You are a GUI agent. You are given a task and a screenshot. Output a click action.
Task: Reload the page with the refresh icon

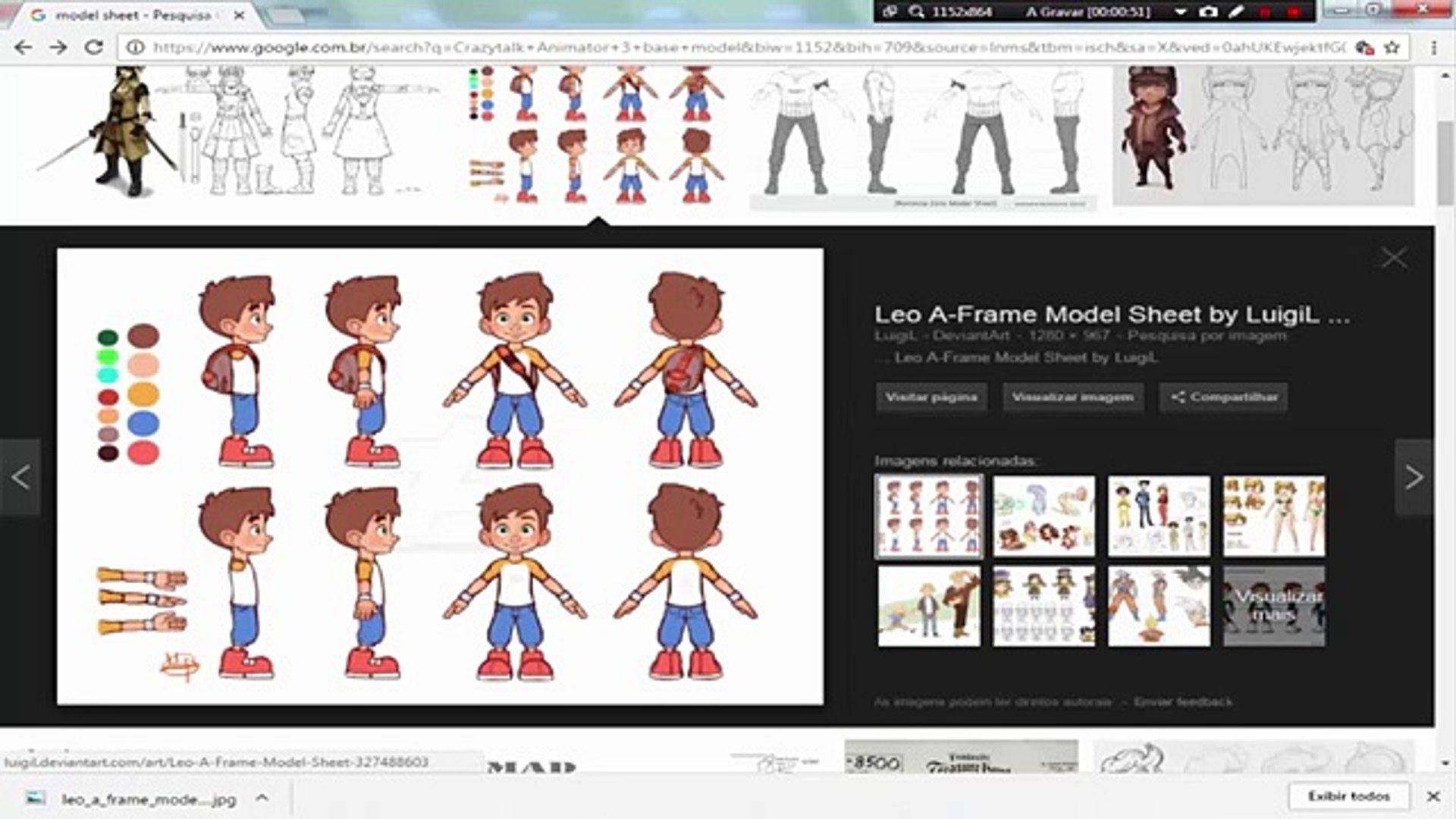93,47
